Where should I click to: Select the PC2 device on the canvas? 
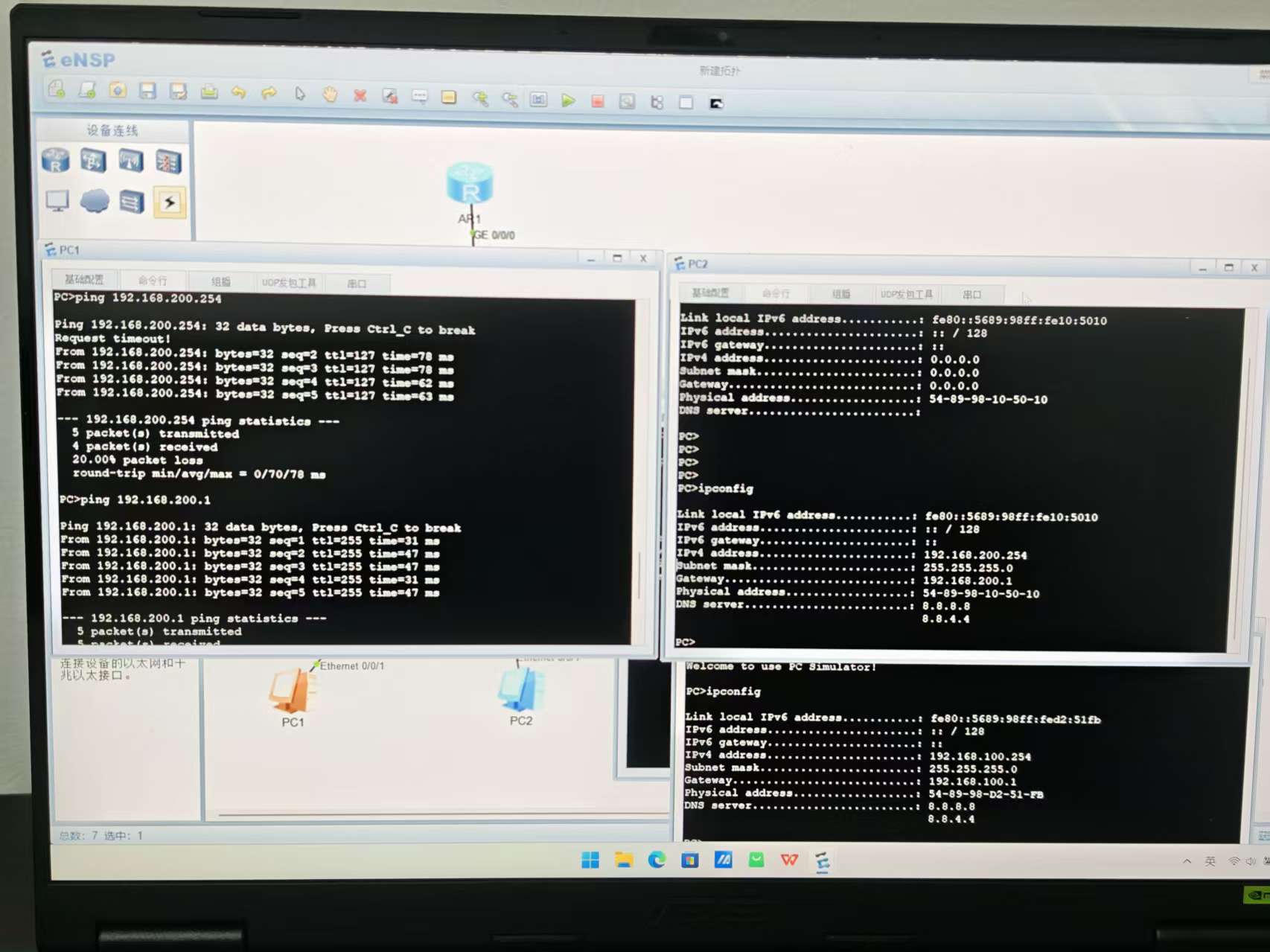[520, 691]
